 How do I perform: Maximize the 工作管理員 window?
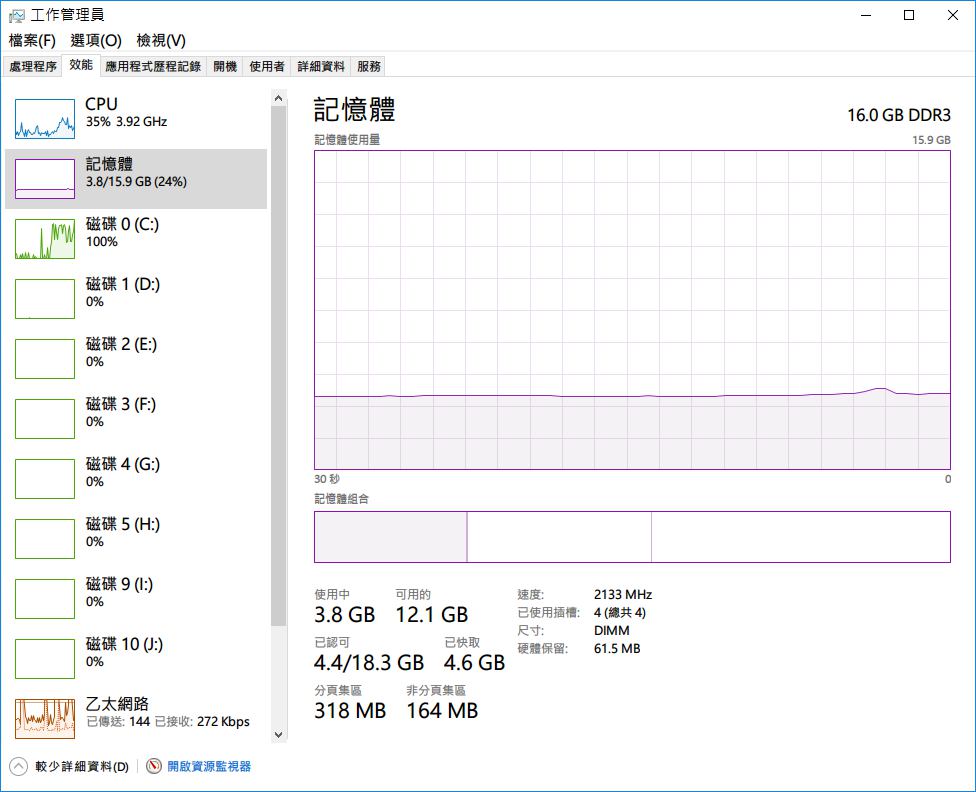pos(909,16)
